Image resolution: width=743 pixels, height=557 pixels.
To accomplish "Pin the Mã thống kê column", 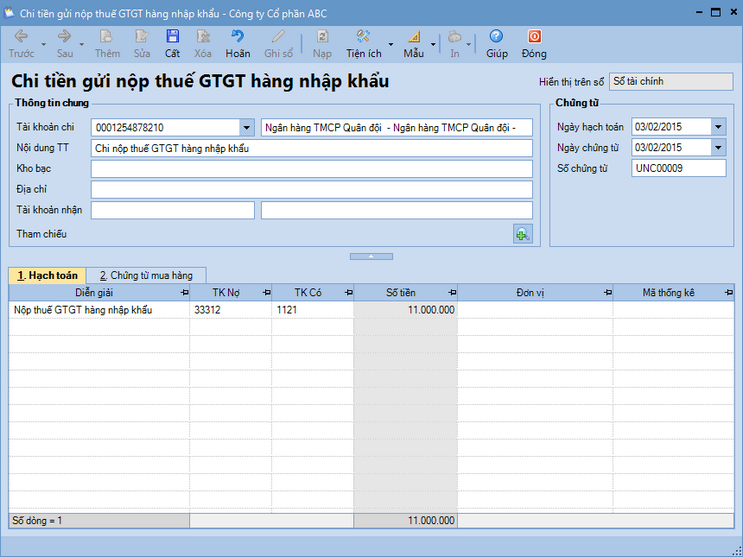I will pos(729,293).
